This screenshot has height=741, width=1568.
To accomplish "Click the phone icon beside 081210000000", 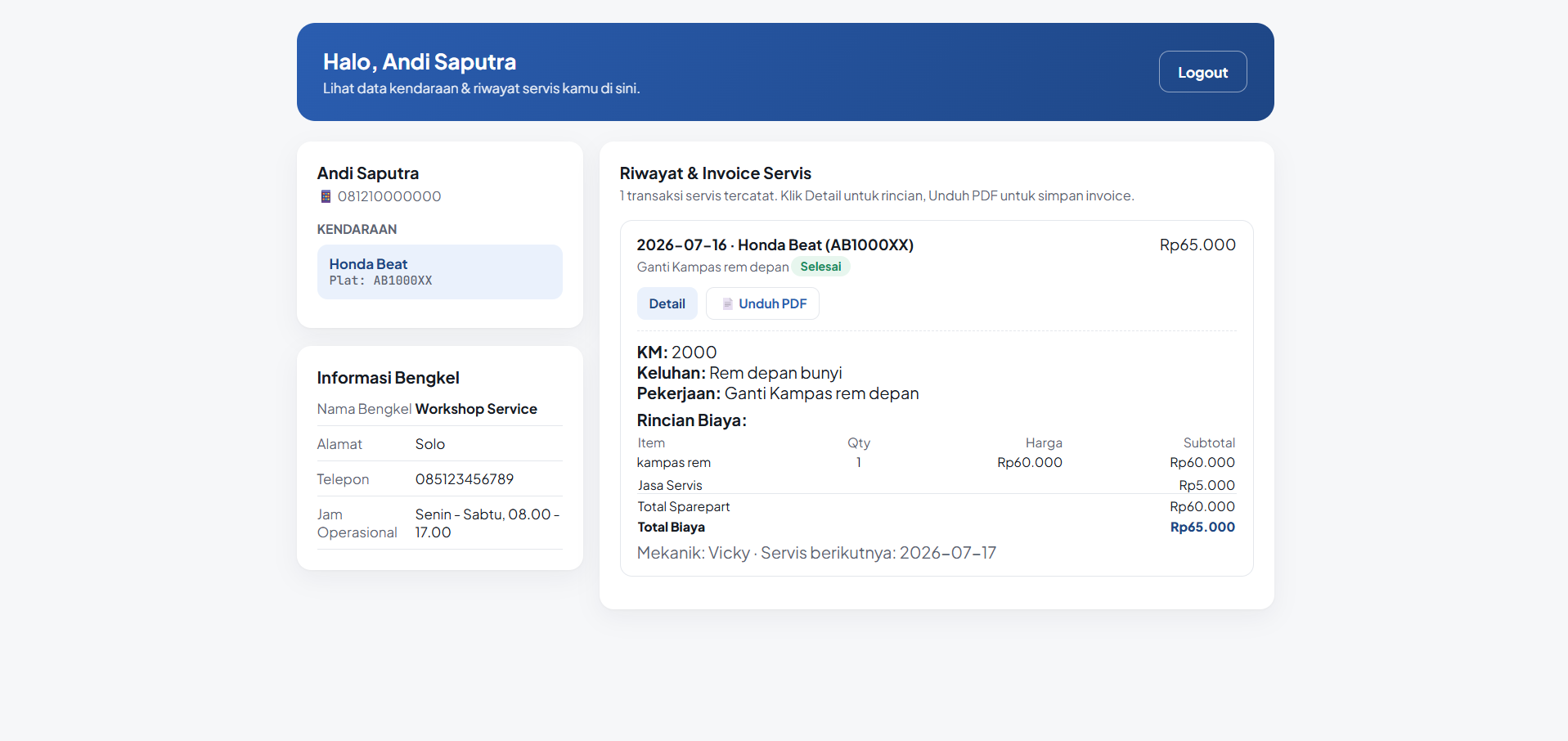I will (x=326, y=196).
